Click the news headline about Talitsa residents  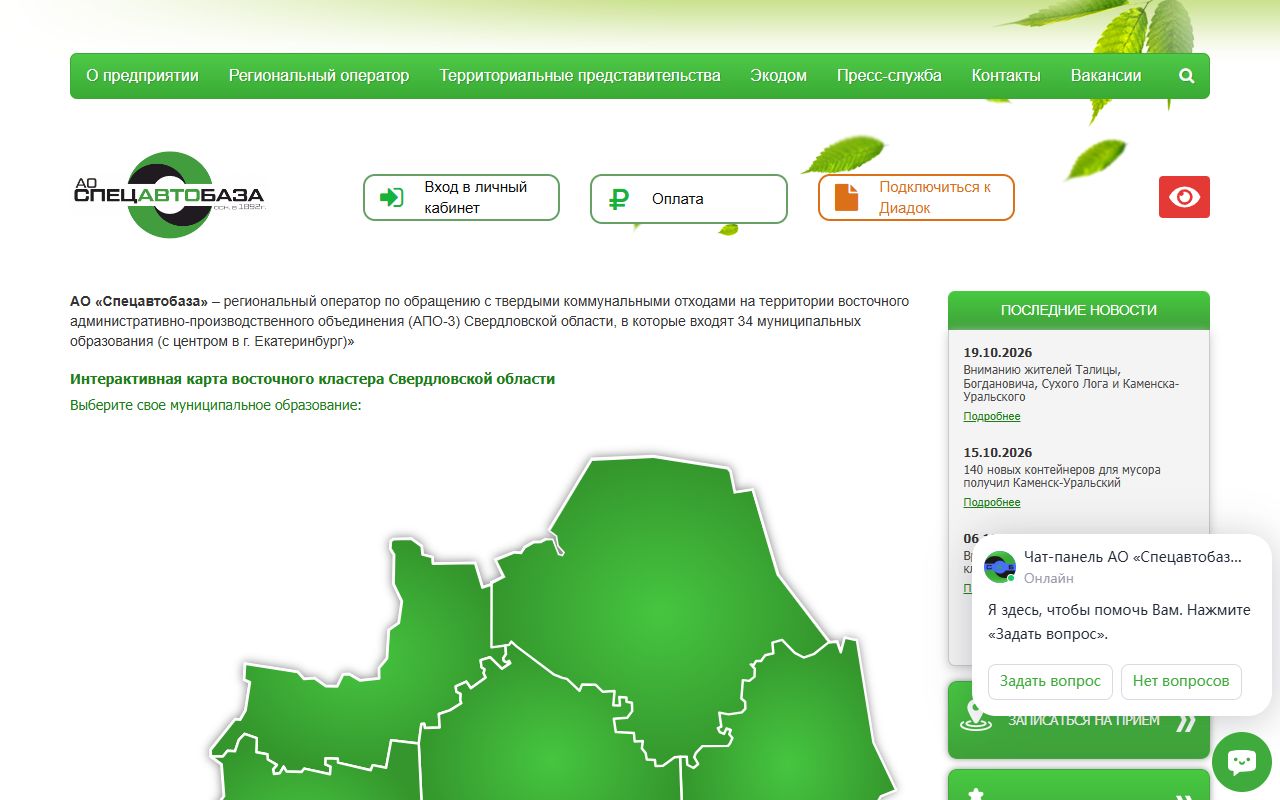point(1071,383)
